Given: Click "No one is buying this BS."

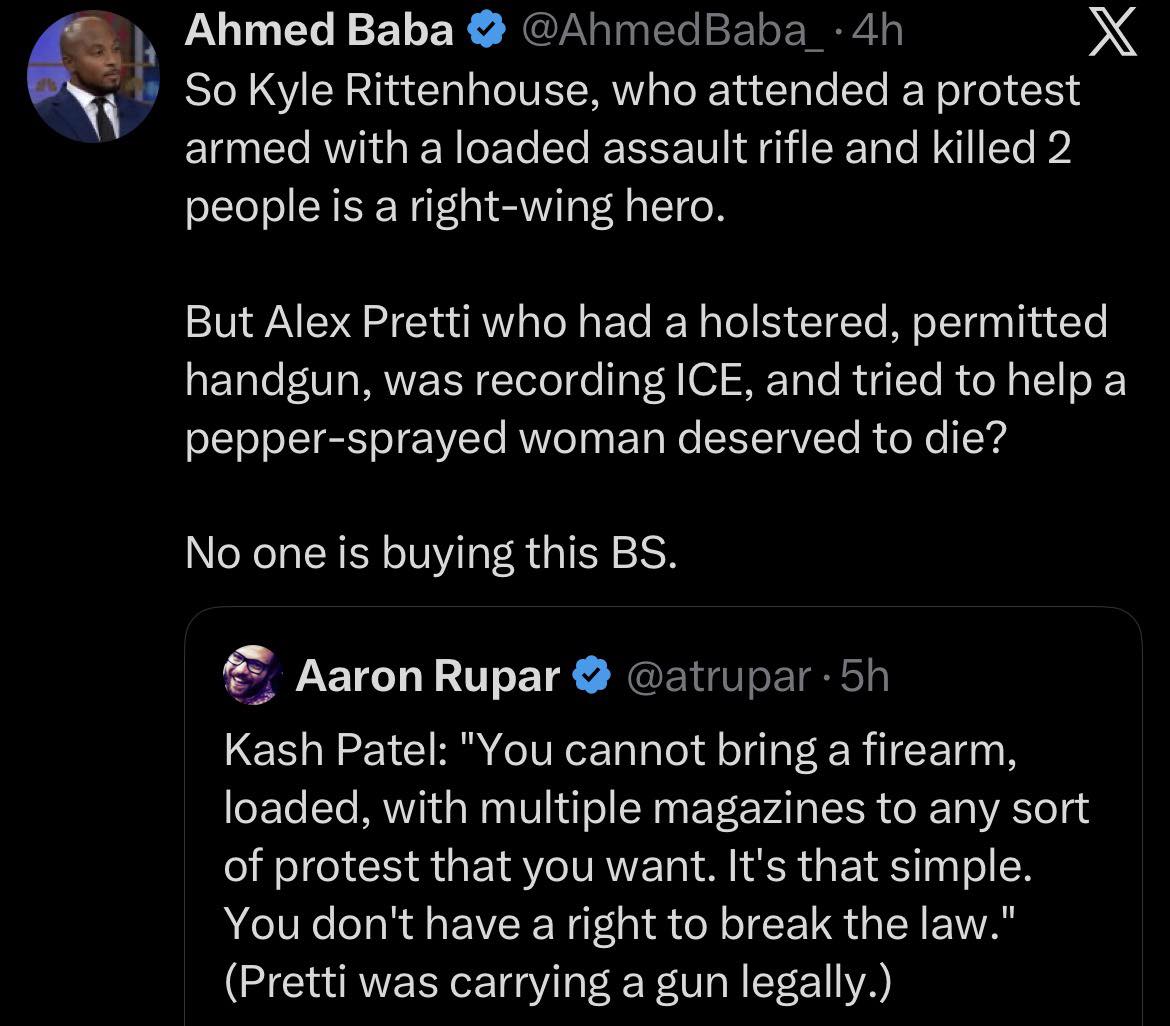Looking at the screenshot, I should (x=431, y=553).
